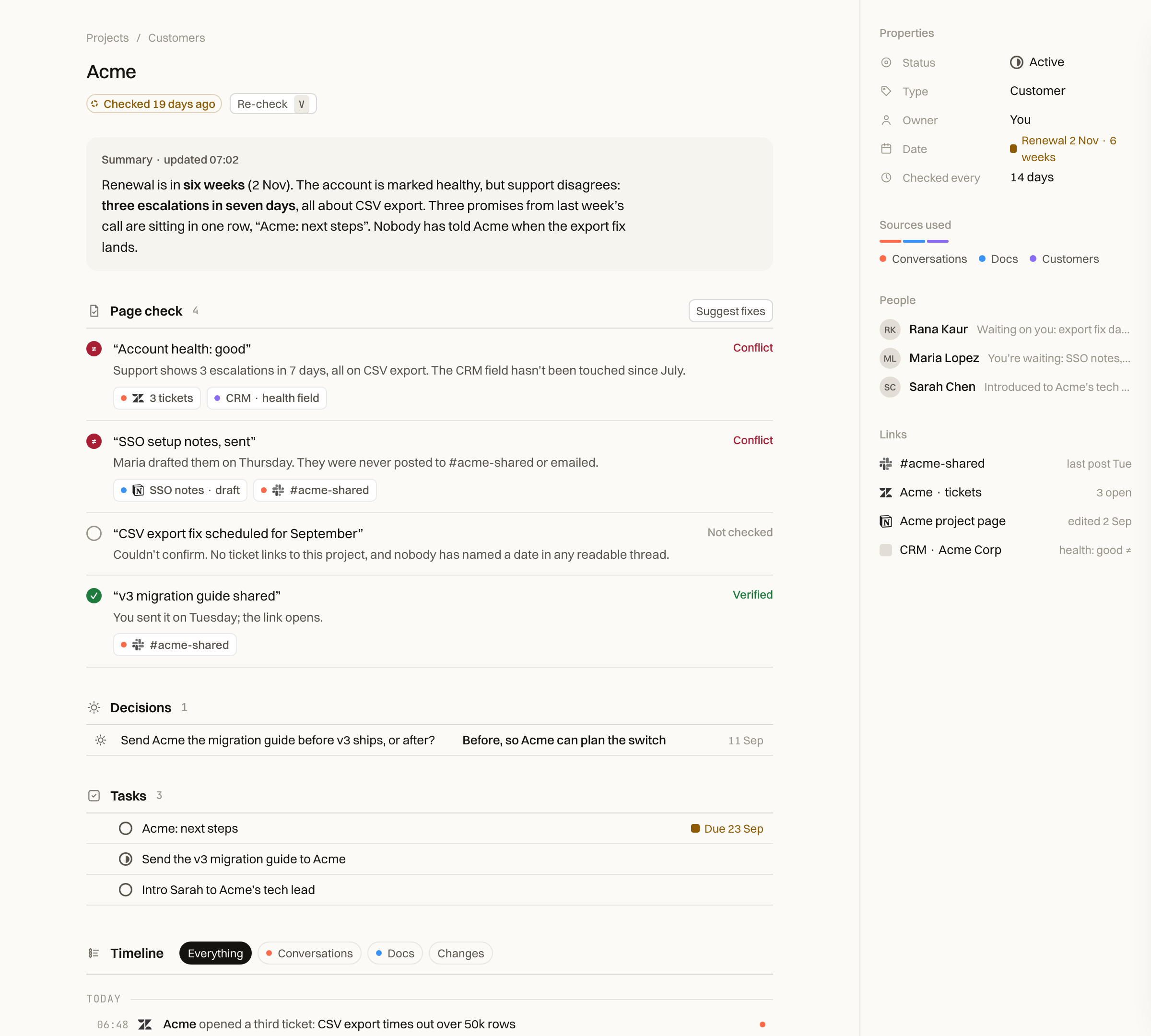Screen dimensions: 1151x1036
Task: Click the clock icon for Checked every
Action: tap(886, 177)
